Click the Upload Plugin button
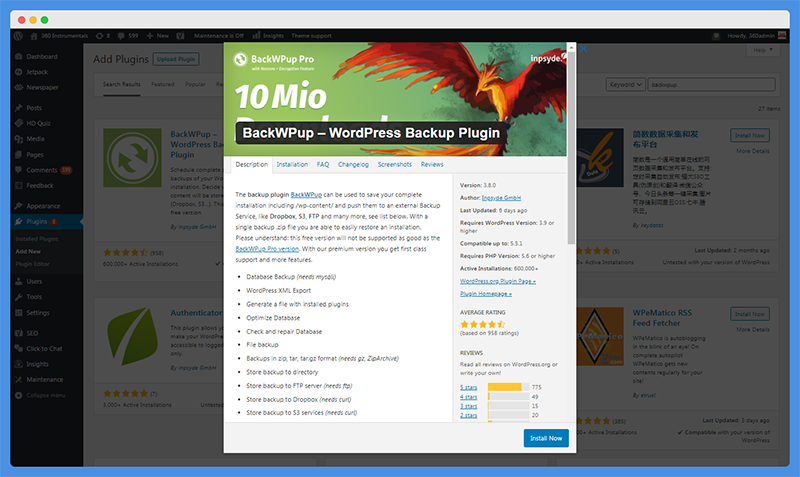The image size is (800, 477). coord(176,59)
